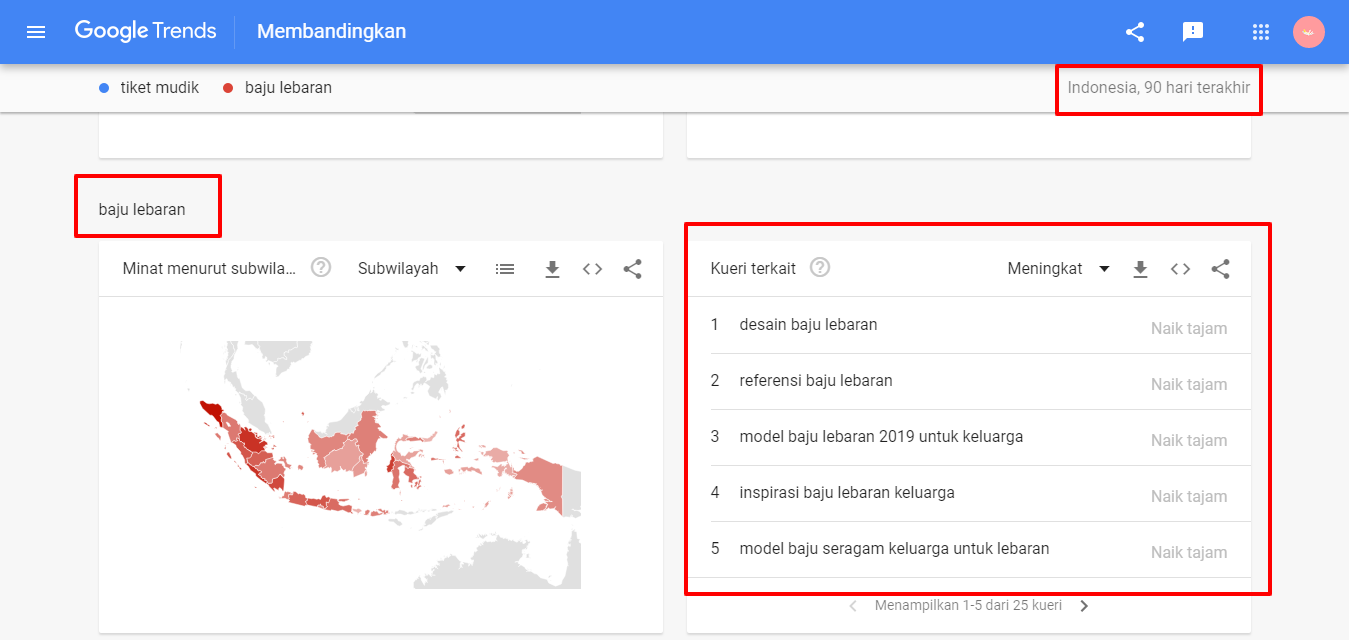The width and height of the screenshot is (1349, 640).
Task: Share the subregion interest map
Action: pos(632,269)
